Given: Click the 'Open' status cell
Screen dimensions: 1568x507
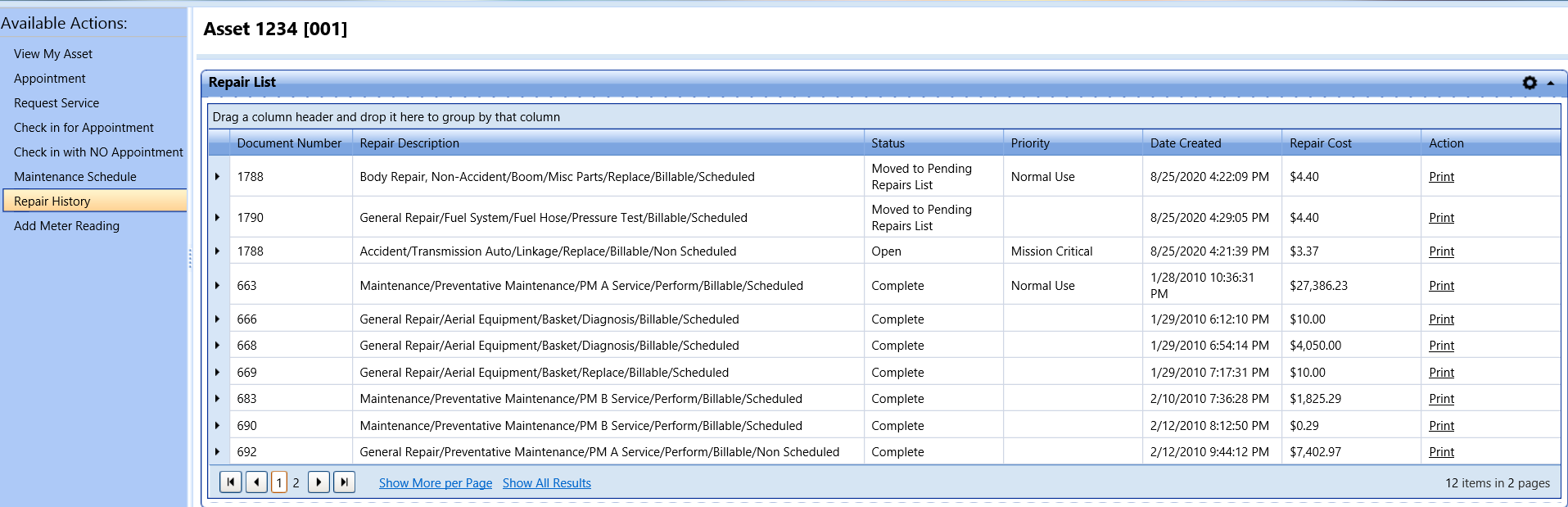Looking at the screenshot, I should pos(933,251).
